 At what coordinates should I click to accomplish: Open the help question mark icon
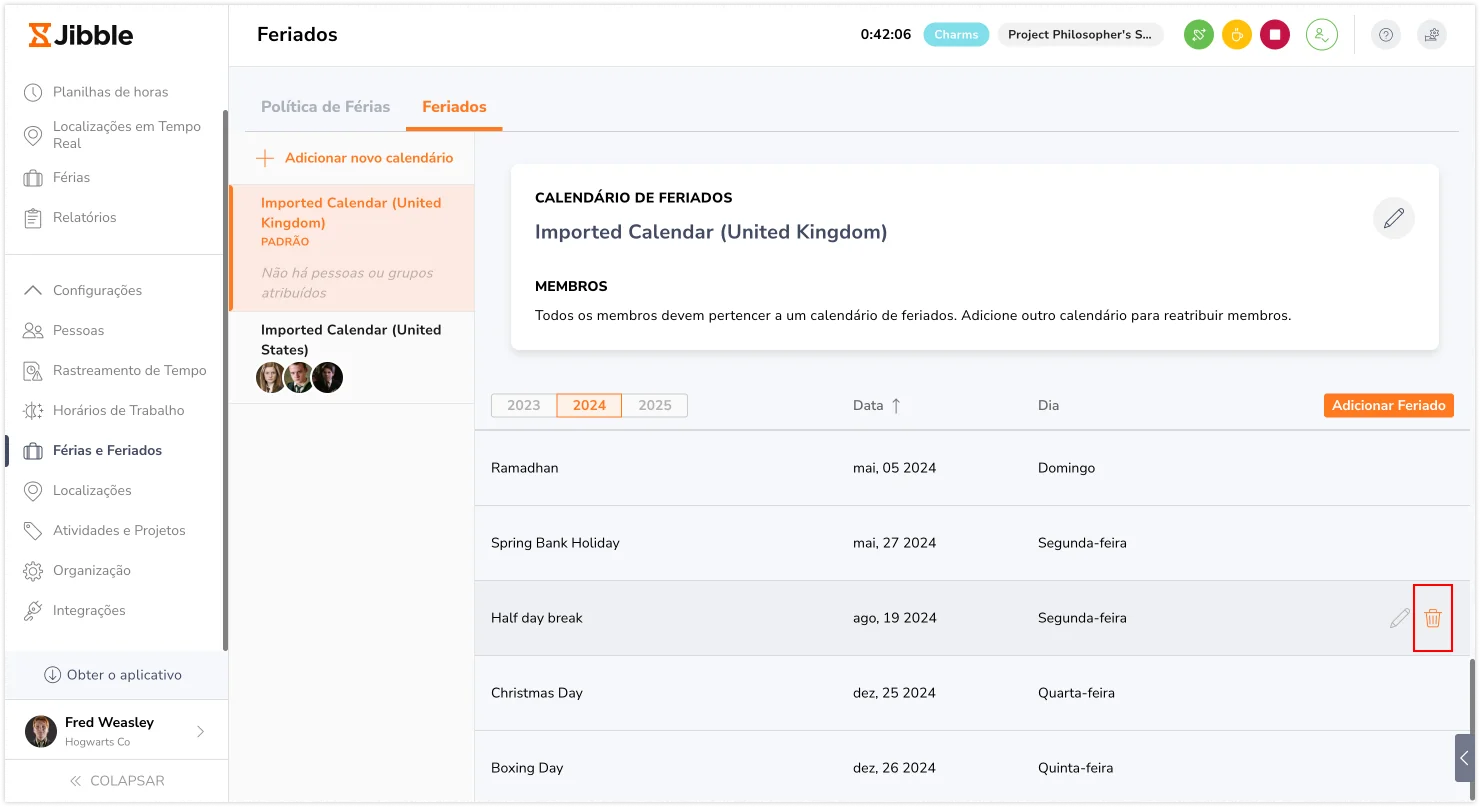tap(1385, 35)
